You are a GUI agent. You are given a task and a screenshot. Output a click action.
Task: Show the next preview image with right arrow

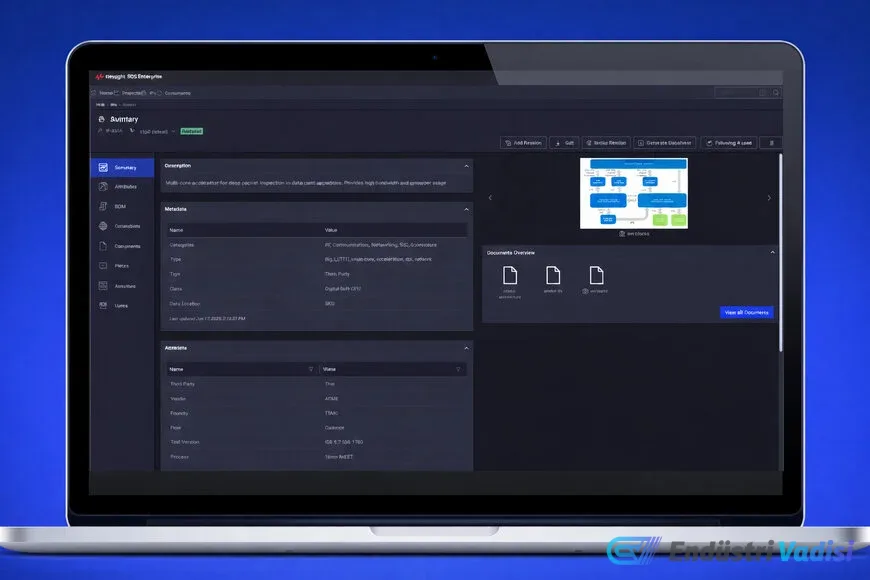click(769, 198)
